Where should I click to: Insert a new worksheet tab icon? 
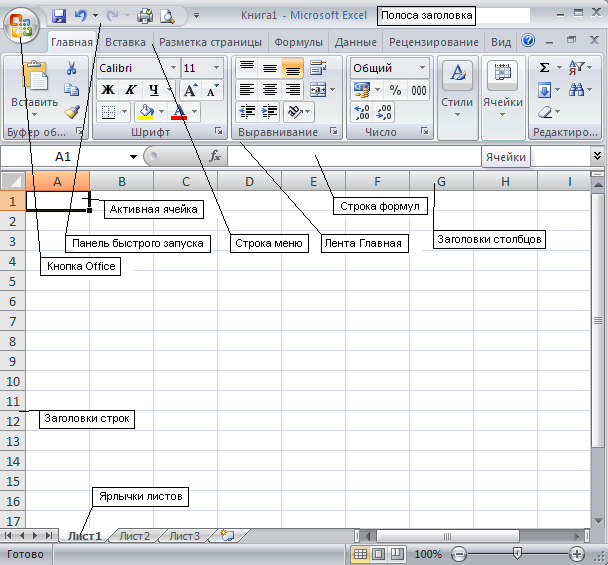tap(227, 536)
